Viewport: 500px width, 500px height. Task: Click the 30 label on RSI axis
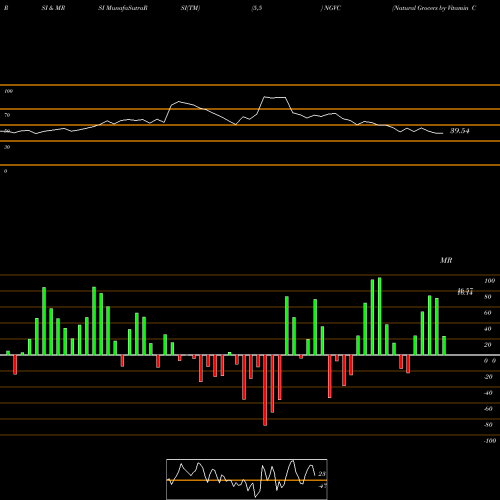tap(7, 147)
